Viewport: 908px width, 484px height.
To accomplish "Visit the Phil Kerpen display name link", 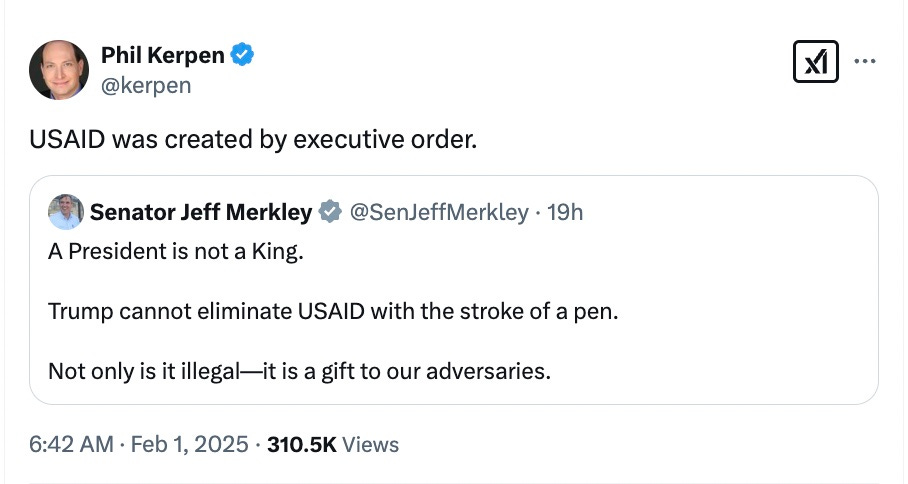I will [x=163, y=55].
